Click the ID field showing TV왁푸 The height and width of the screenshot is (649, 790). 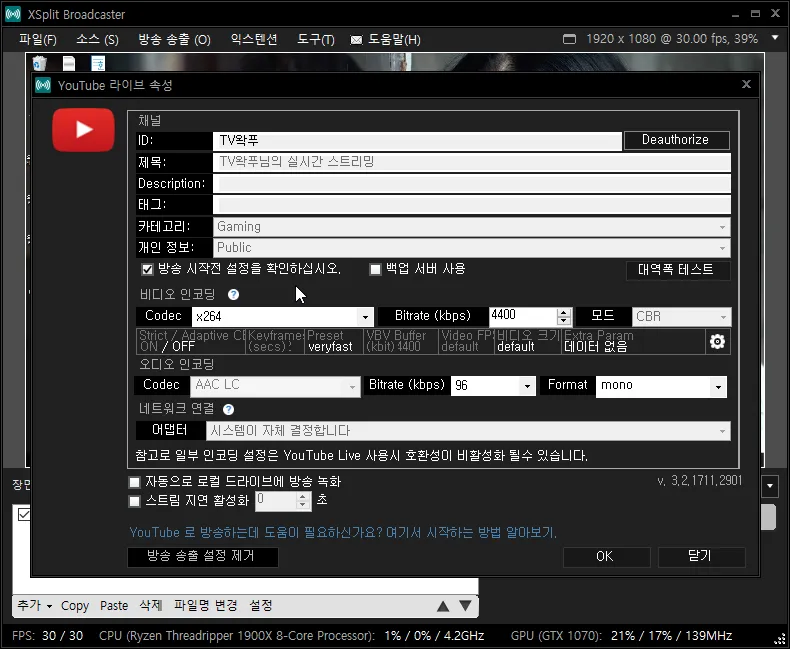417,141
